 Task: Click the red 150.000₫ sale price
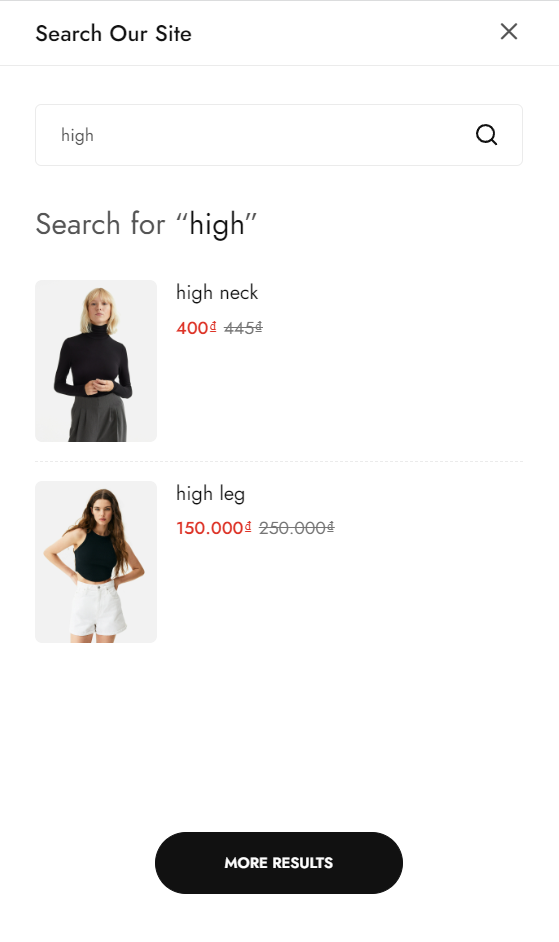213,528
